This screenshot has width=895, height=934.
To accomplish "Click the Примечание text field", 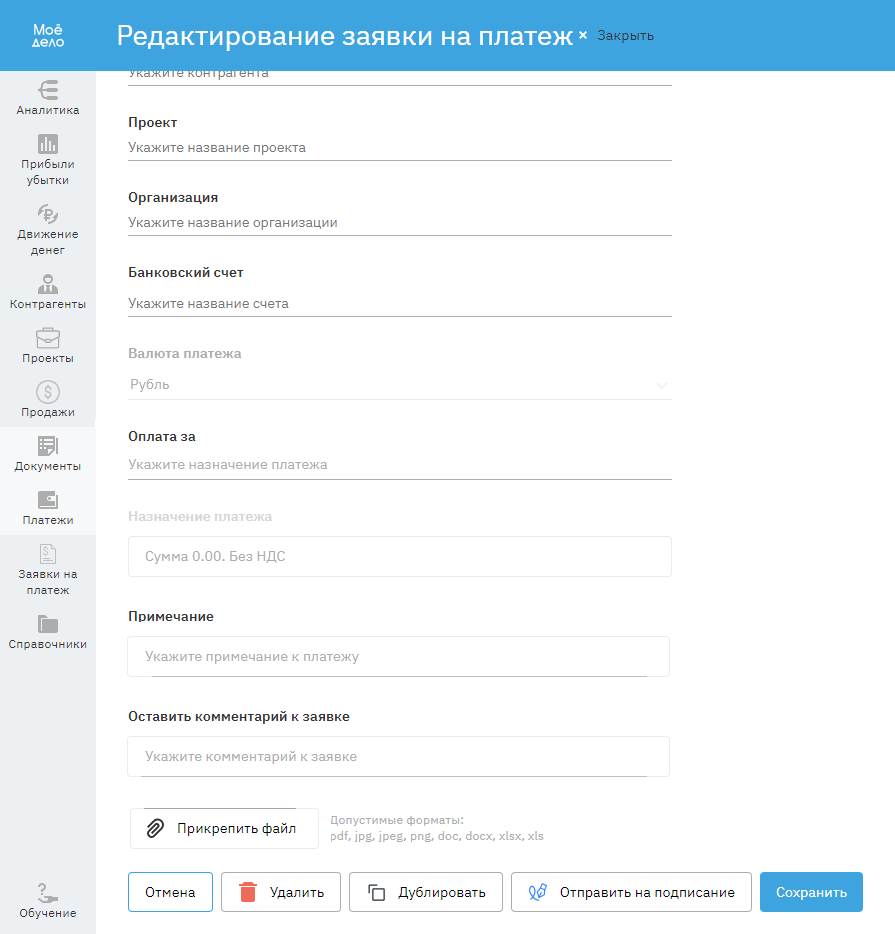I will coord(398,657).
